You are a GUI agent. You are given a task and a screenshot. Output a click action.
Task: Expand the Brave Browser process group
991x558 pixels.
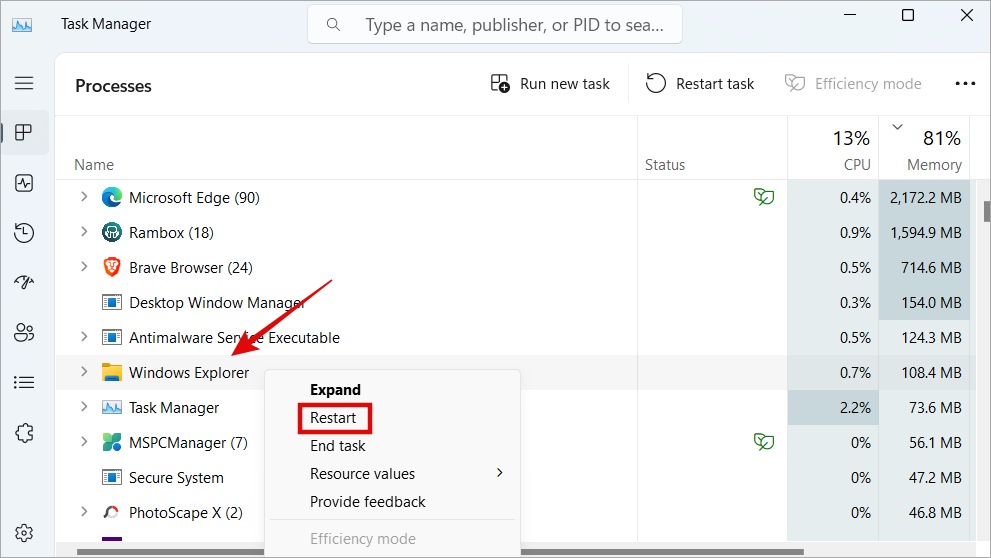coord(83,267)
